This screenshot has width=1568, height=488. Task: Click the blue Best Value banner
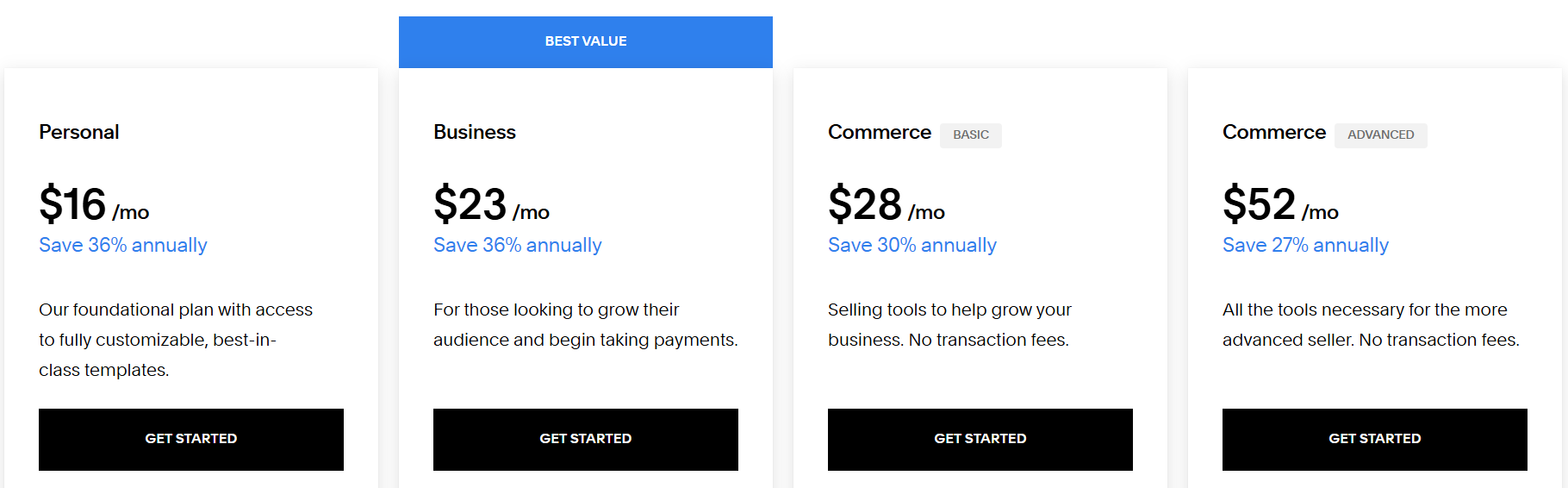tap(586, 41)
